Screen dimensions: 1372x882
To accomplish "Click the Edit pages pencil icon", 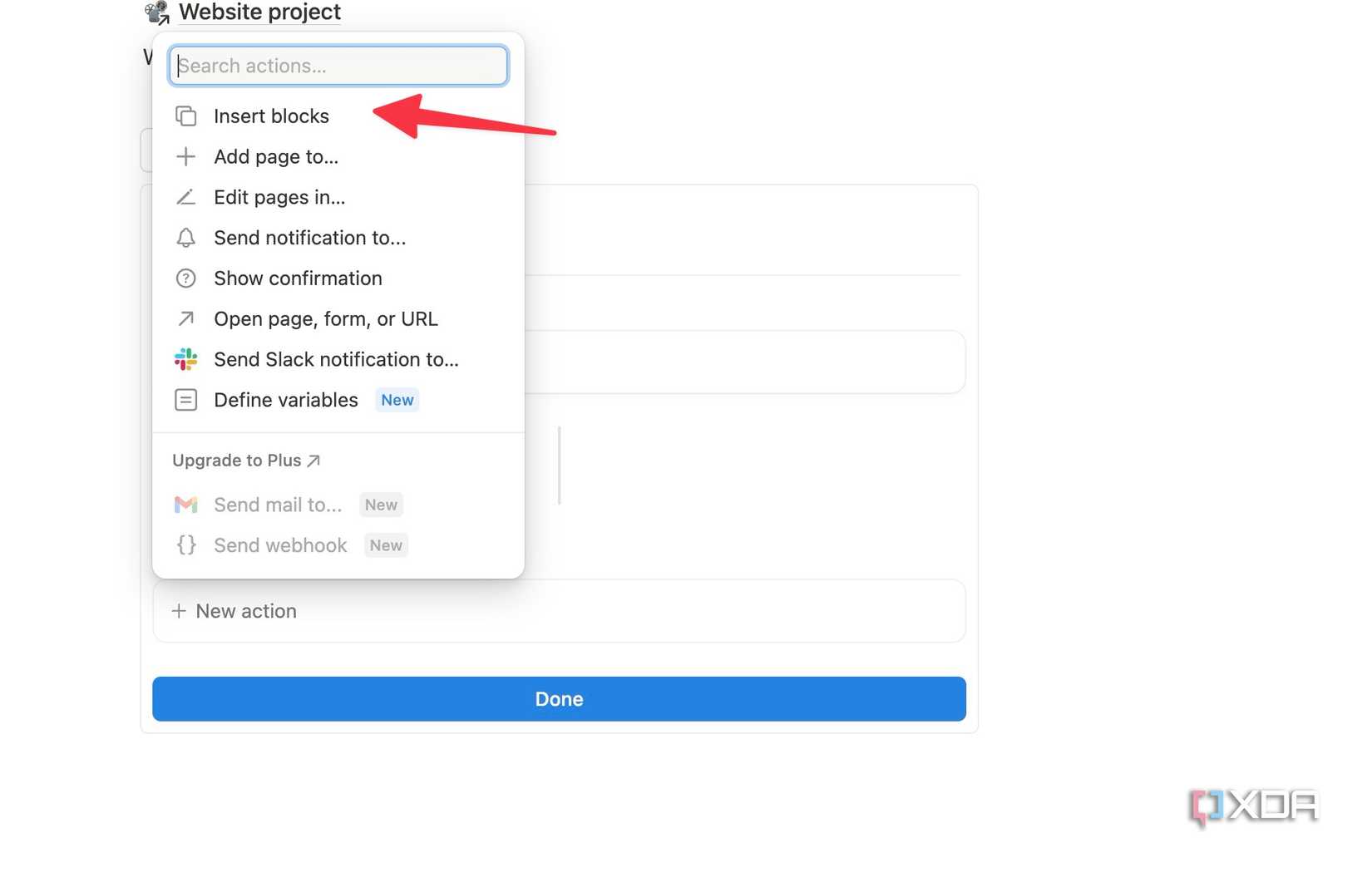I will coord(185,197).
